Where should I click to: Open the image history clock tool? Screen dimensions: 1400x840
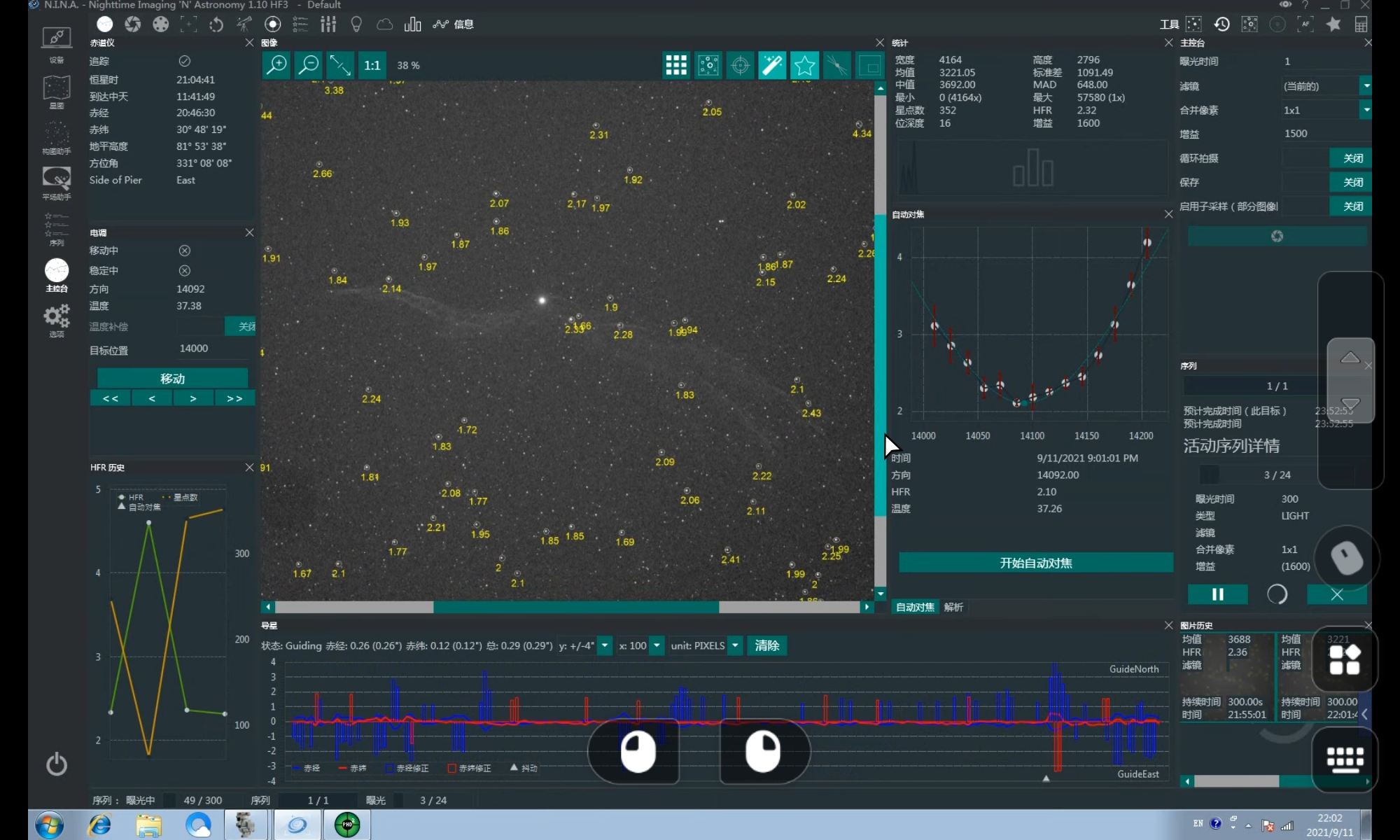1221,24
